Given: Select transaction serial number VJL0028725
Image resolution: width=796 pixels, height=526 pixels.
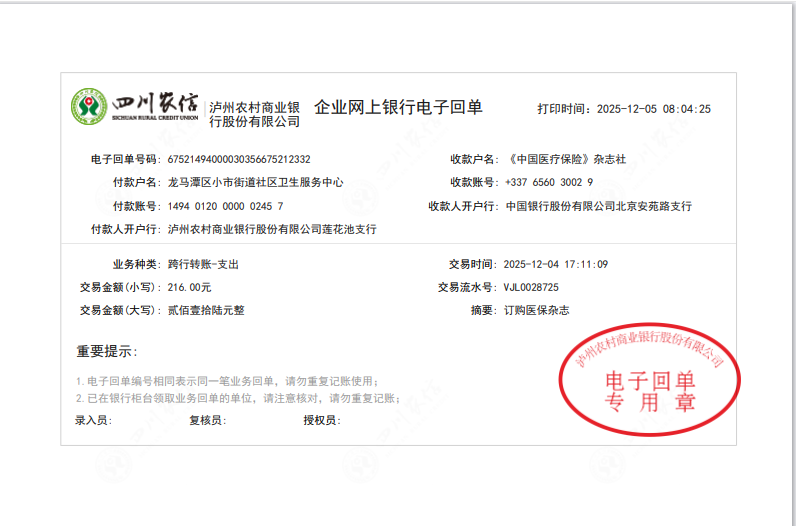Looking at the screenshot, I should pyautogui.click(x=530, y=288).
